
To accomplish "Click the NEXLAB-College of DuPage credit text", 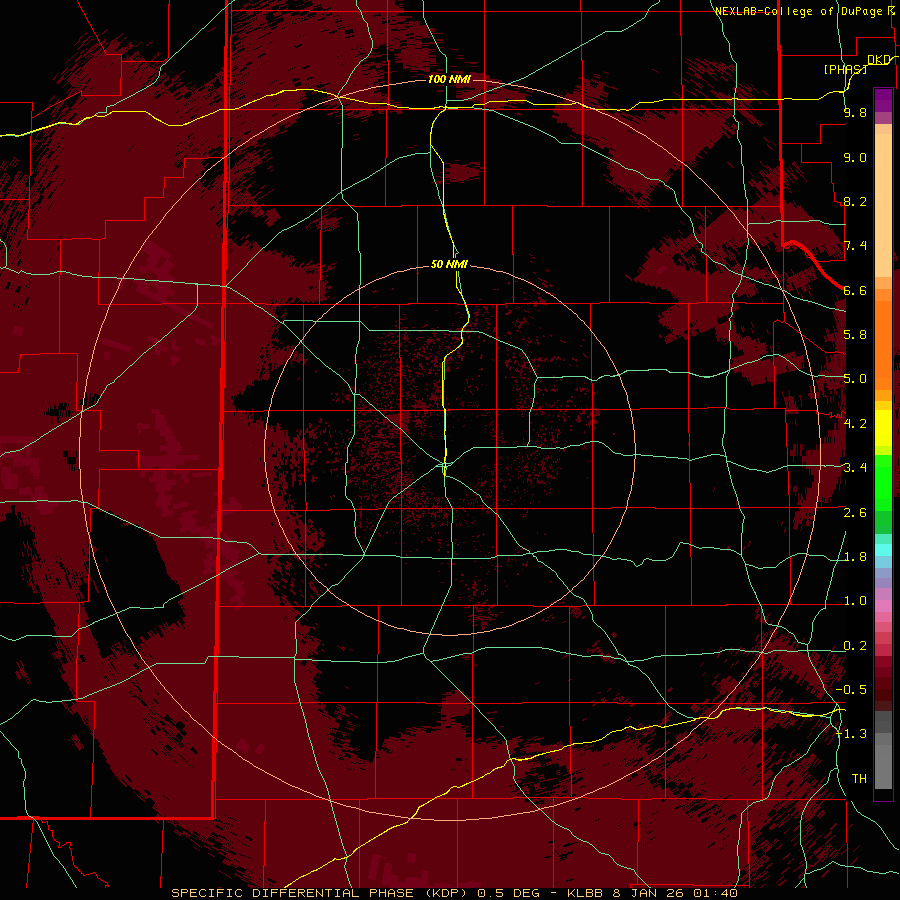I will tap(799, 11).
